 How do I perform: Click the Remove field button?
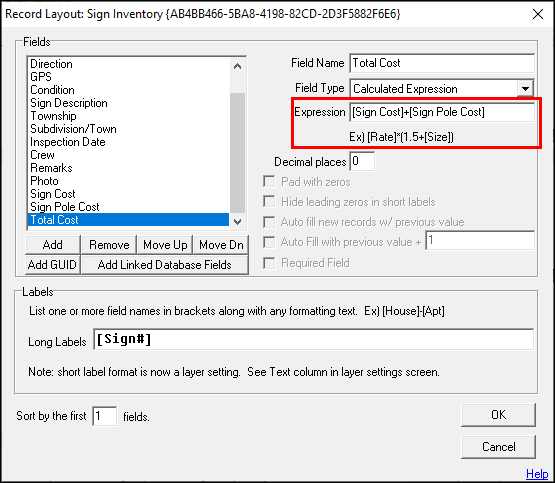(x=109, y=245)
